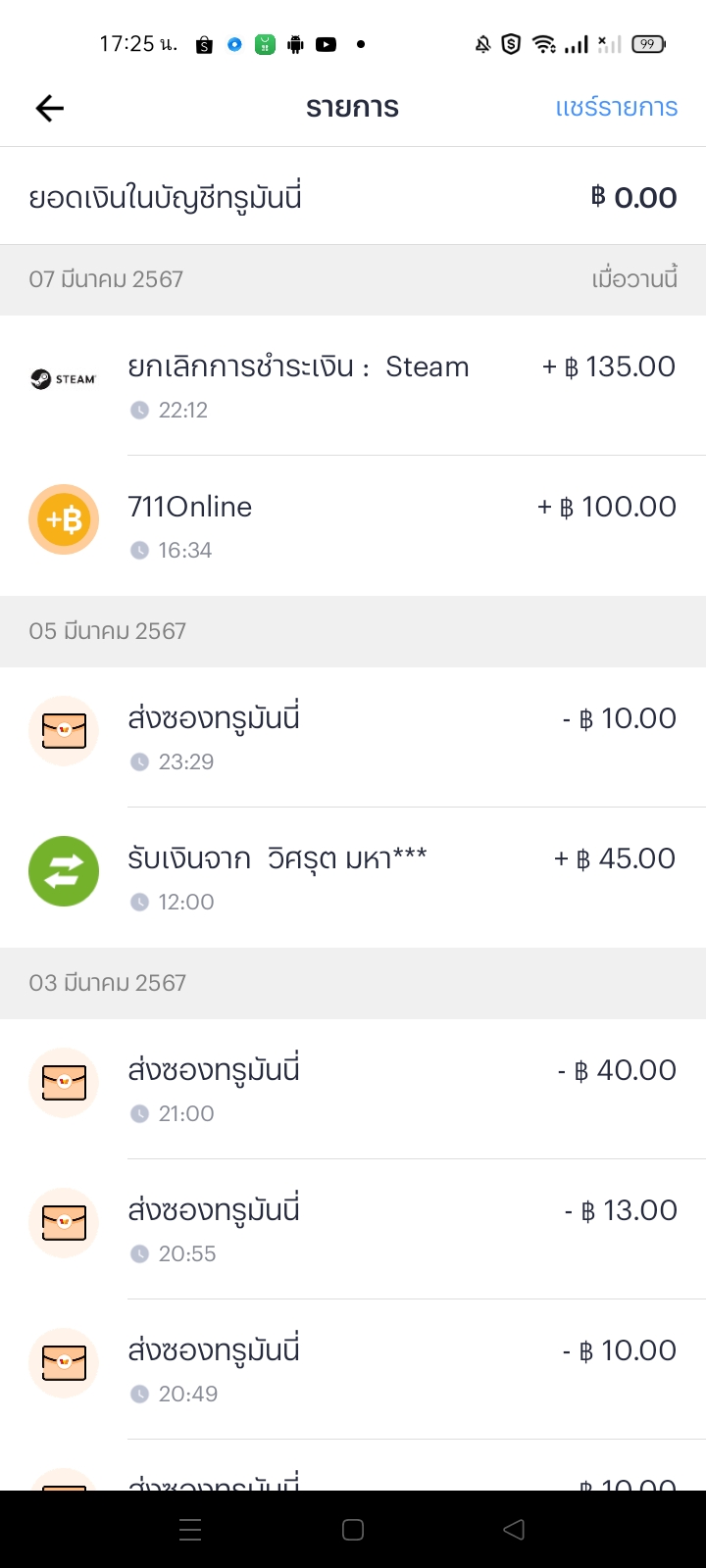Tap the back arrow icon

49,108
